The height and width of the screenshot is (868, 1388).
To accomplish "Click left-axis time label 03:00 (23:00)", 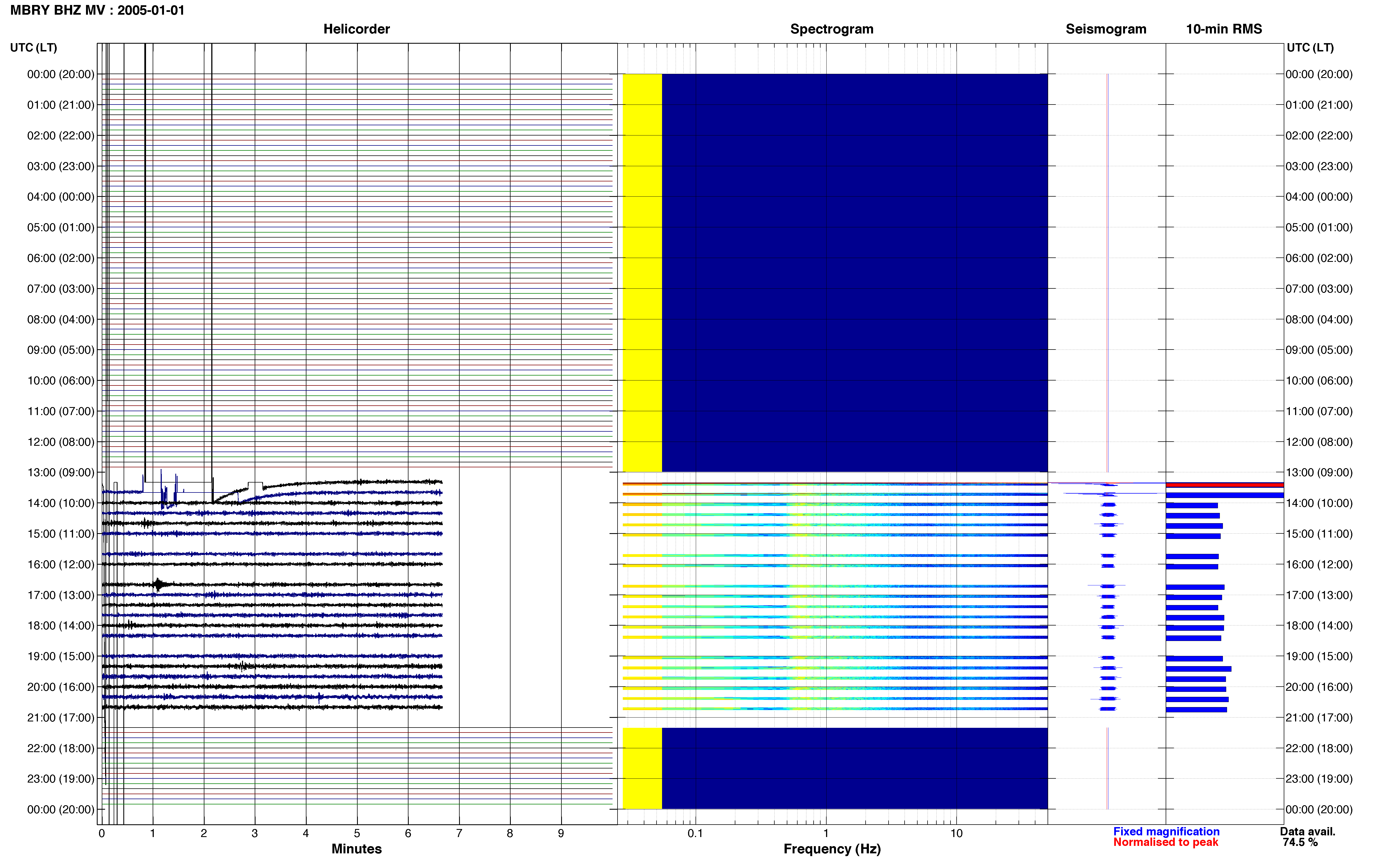I will pyautogui.click(x=61, y=166).
